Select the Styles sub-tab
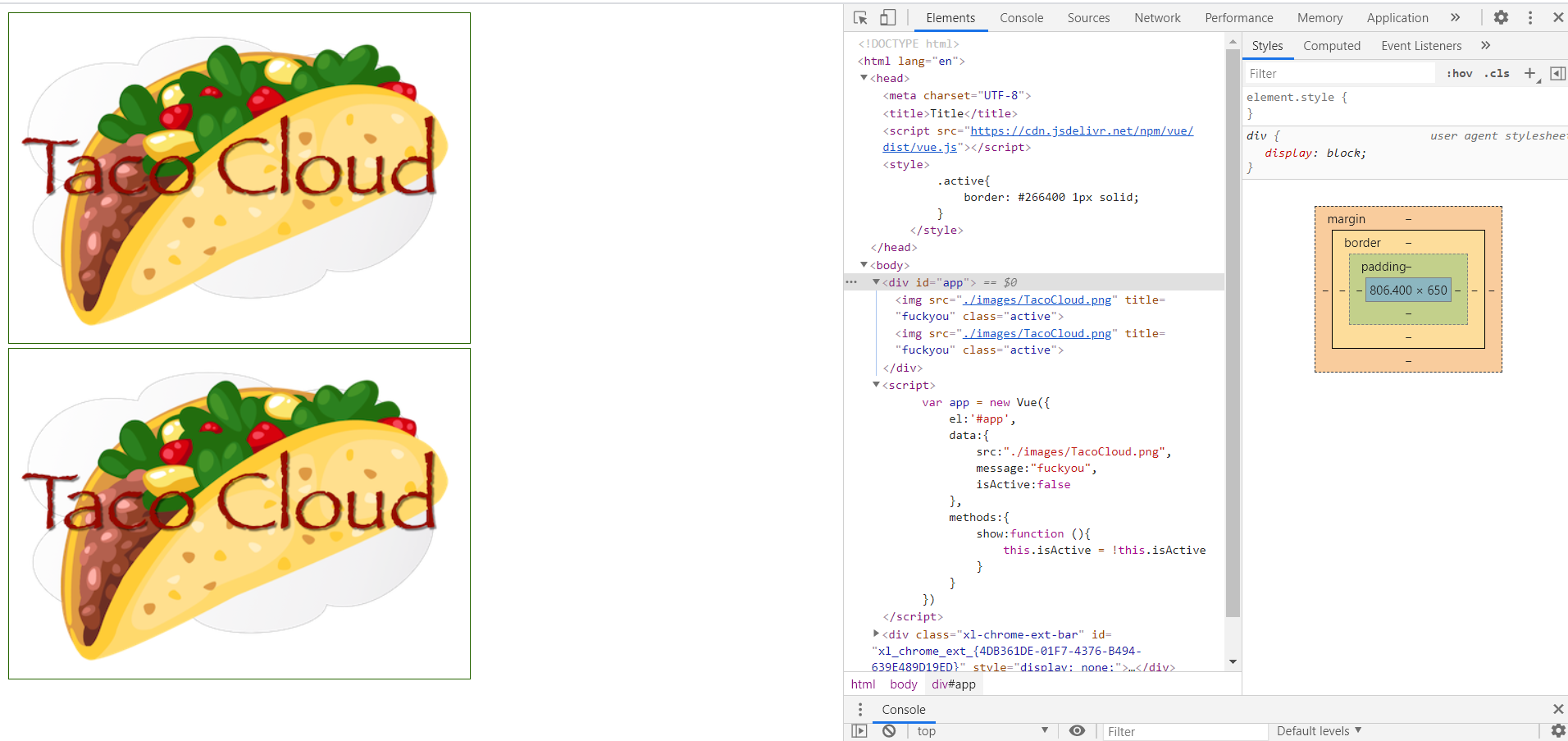 (x=1267, y=45)
